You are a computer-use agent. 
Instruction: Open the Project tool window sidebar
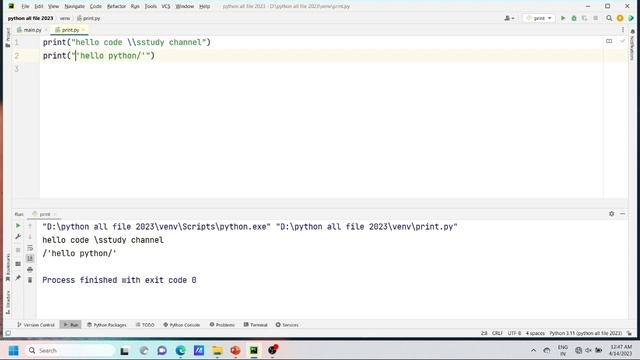click(x=8, y=38)
